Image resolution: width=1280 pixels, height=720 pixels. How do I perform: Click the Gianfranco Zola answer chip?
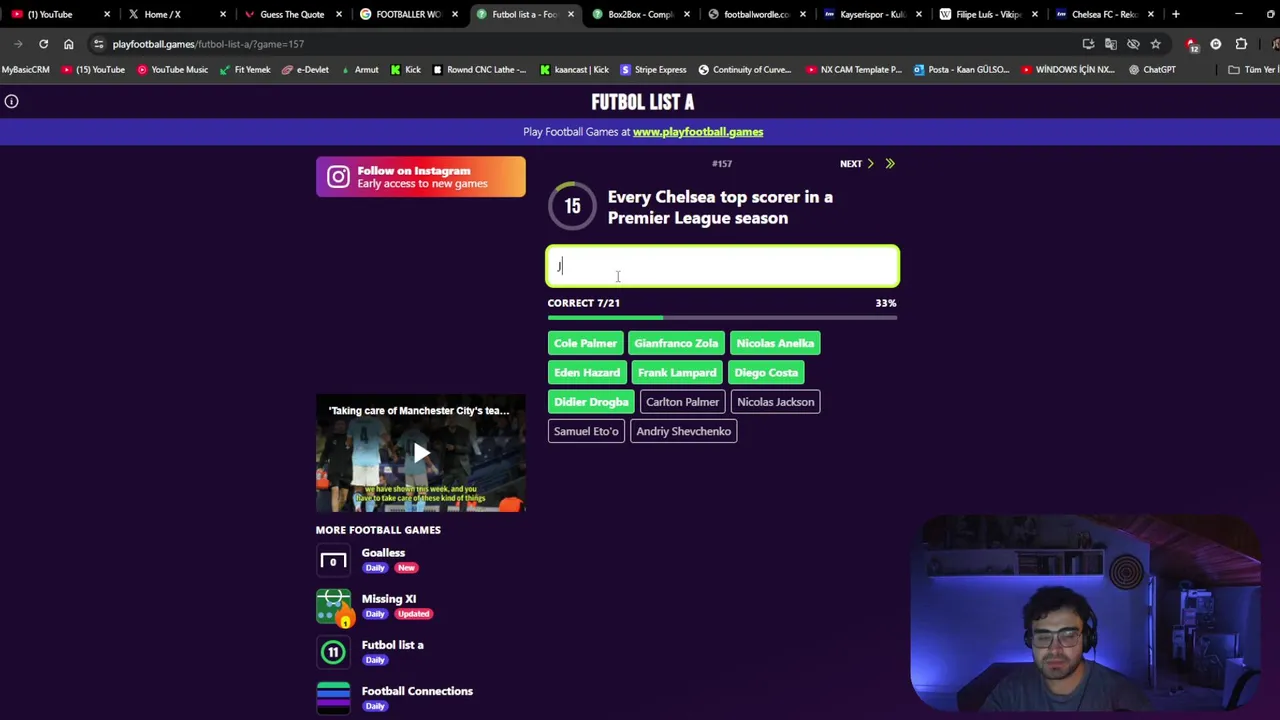click(676, 343)
